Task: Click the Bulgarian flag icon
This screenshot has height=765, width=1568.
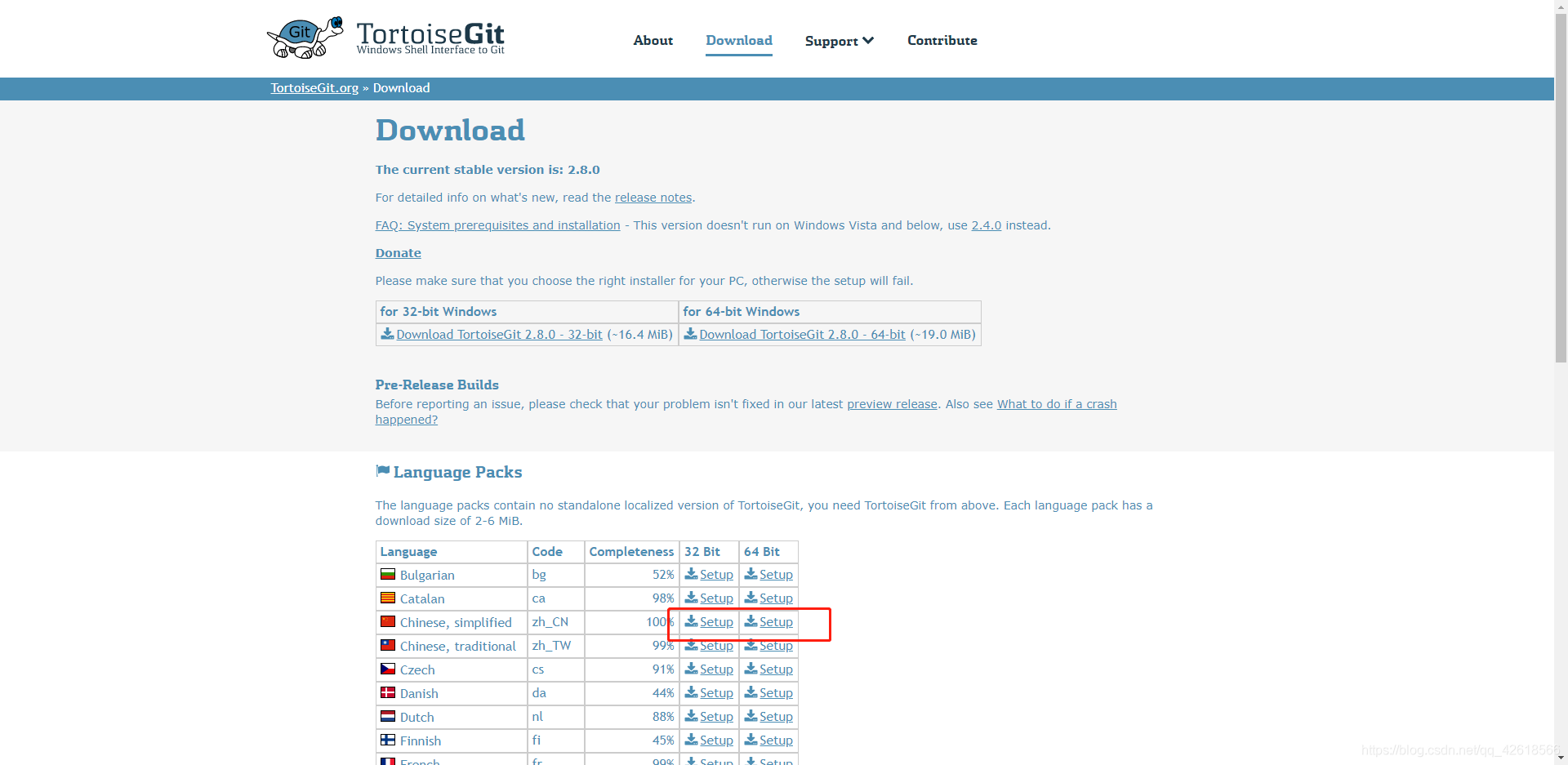Action: tap(388, 575)
